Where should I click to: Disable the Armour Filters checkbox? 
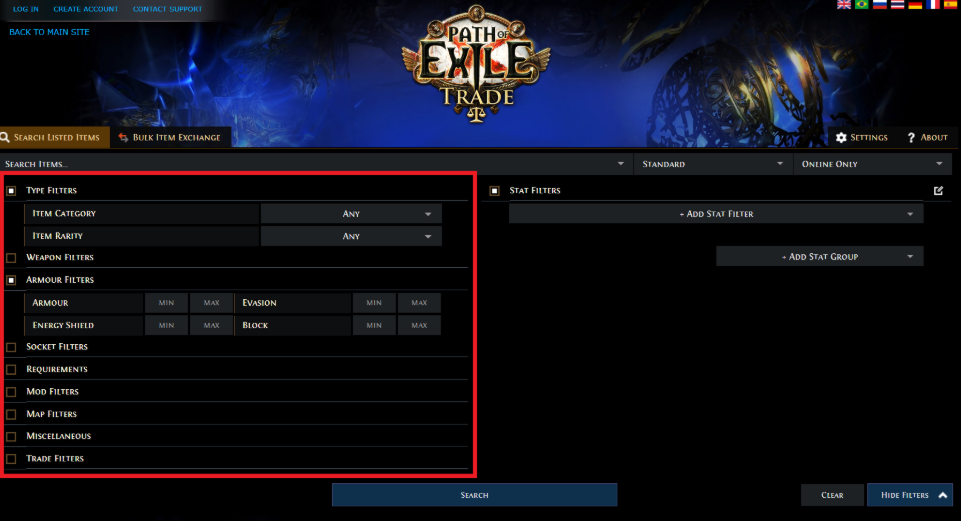coord(11,280)
